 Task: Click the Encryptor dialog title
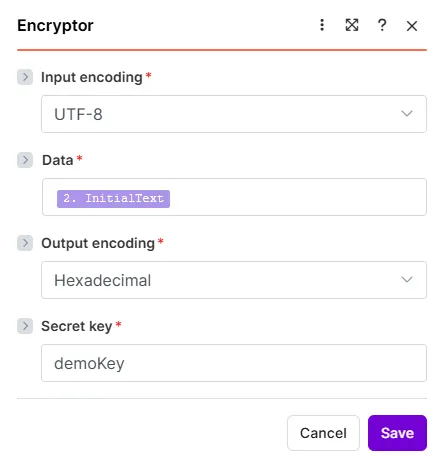coord(55,26)
